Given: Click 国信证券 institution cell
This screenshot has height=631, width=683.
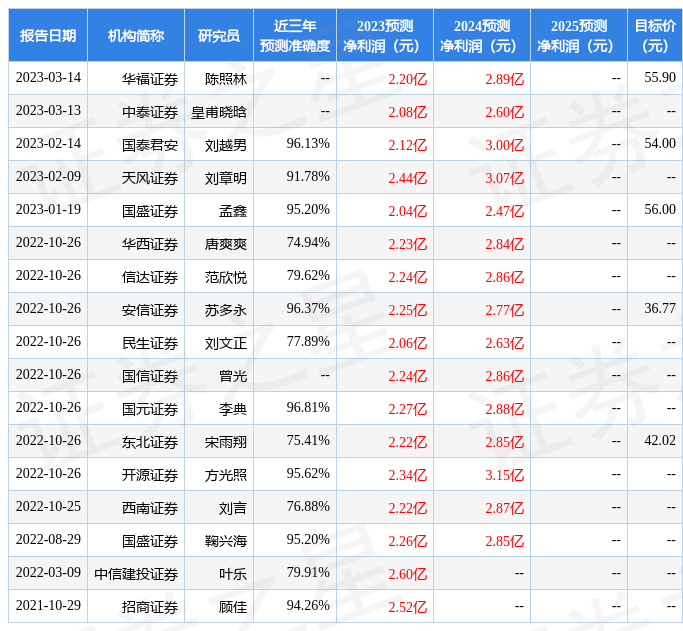Looking at the screenshot, I should pos(150,376).
